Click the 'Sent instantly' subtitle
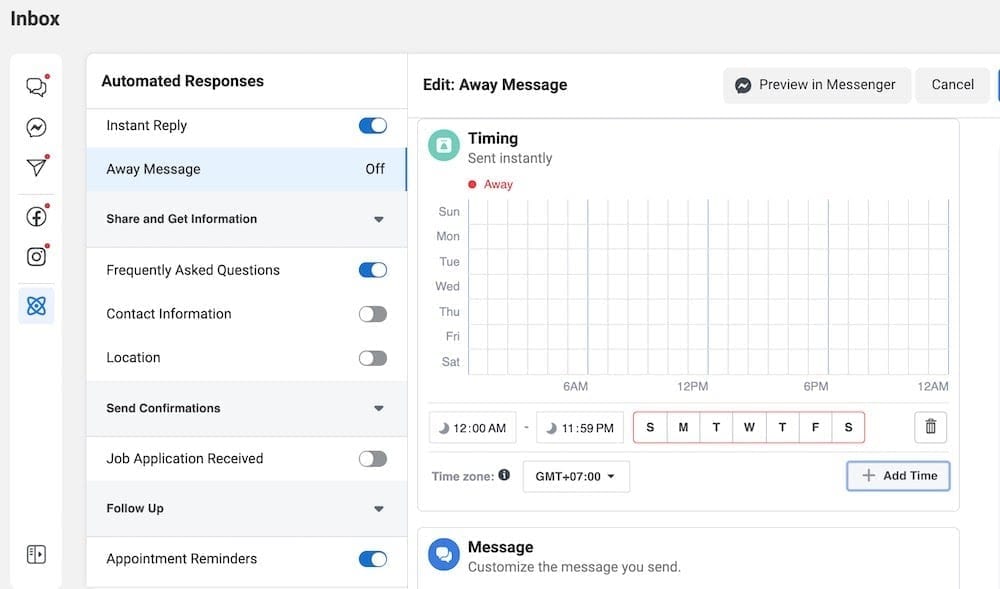Screen dimensions: 1000x589 pos(510,158)
